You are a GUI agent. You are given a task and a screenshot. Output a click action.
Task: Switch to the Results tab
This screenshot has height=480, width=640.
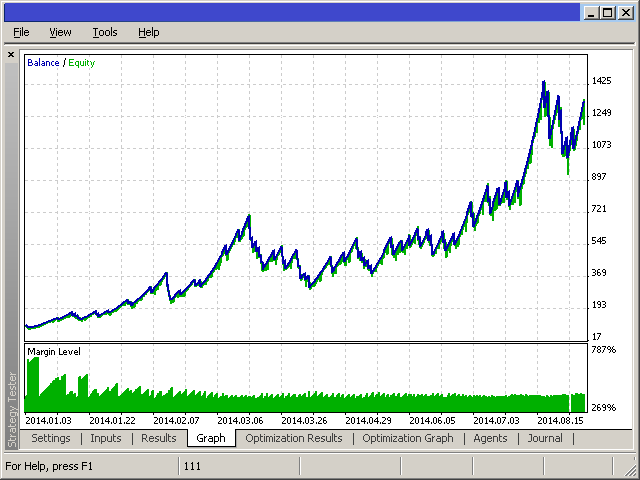(x=158, y=438)
